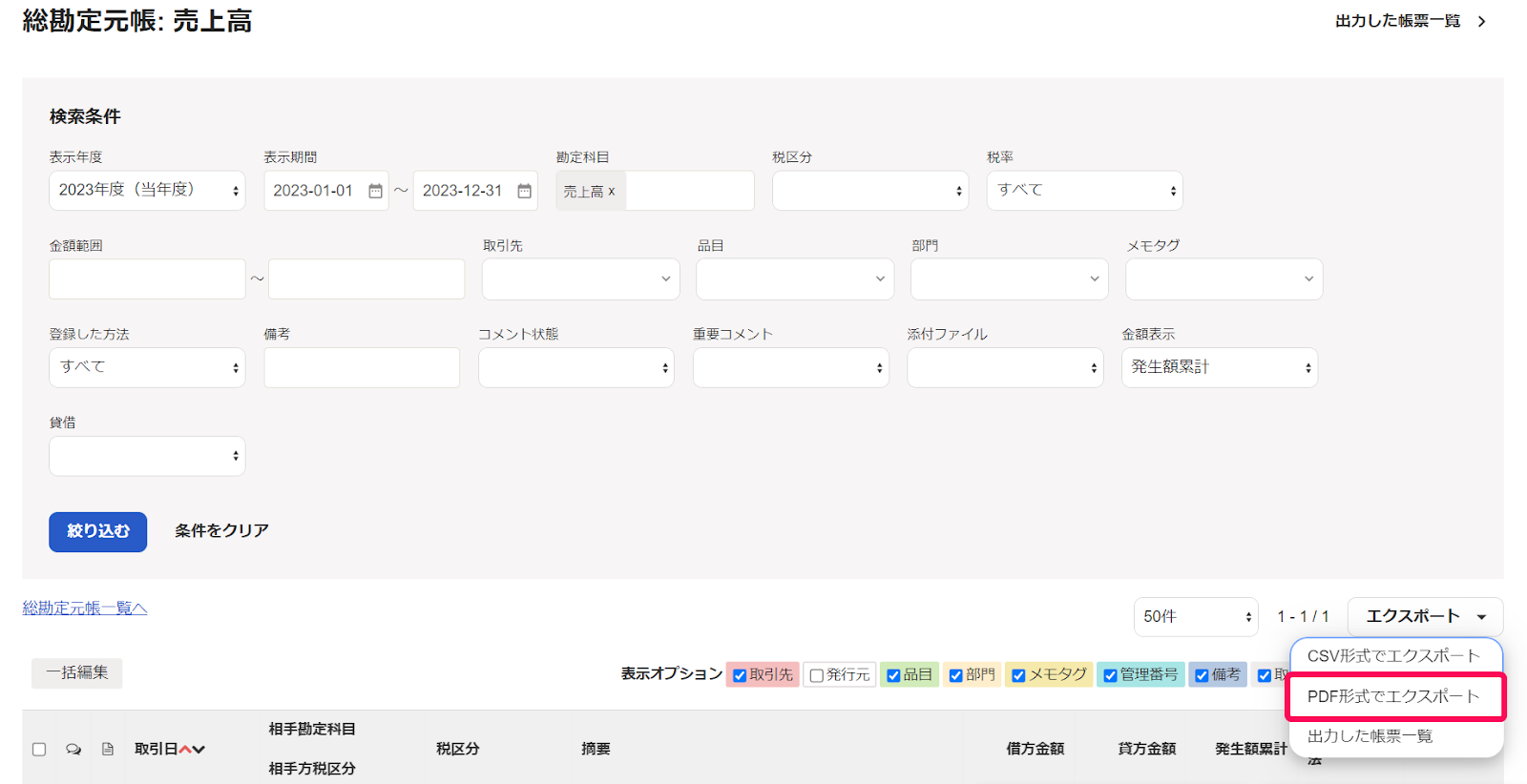Remove the 売上高 account tag

tap(612, 192)
